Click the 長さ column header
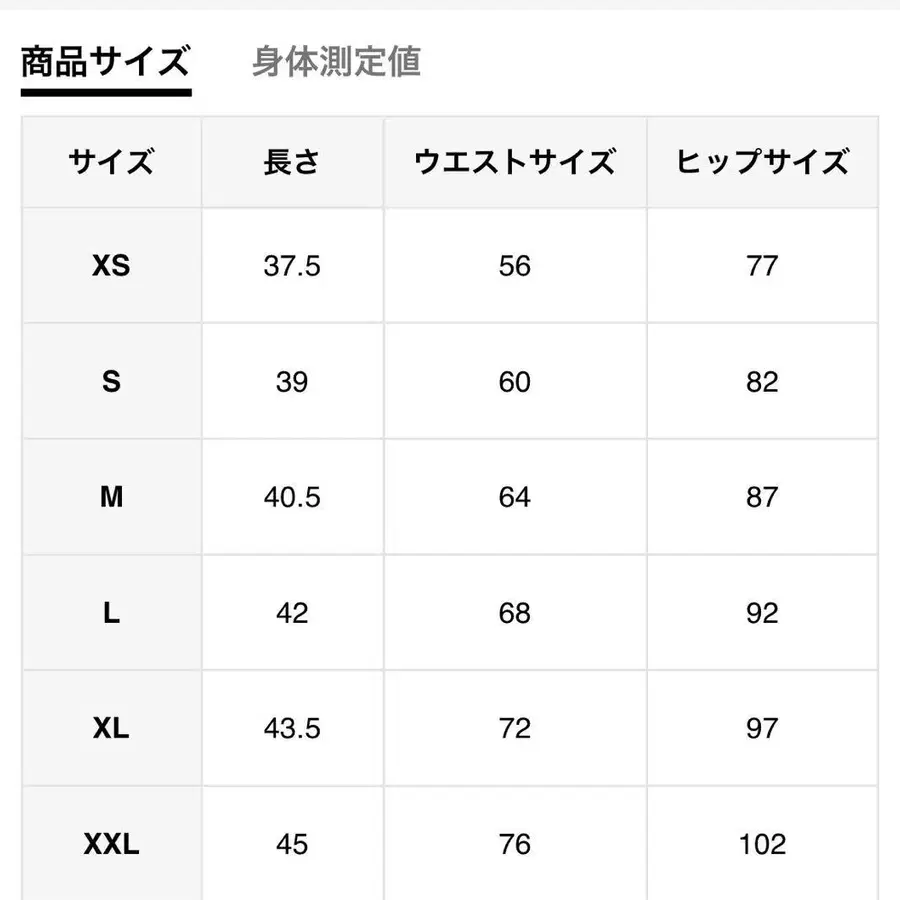900x900 pixels. (290, 161)
